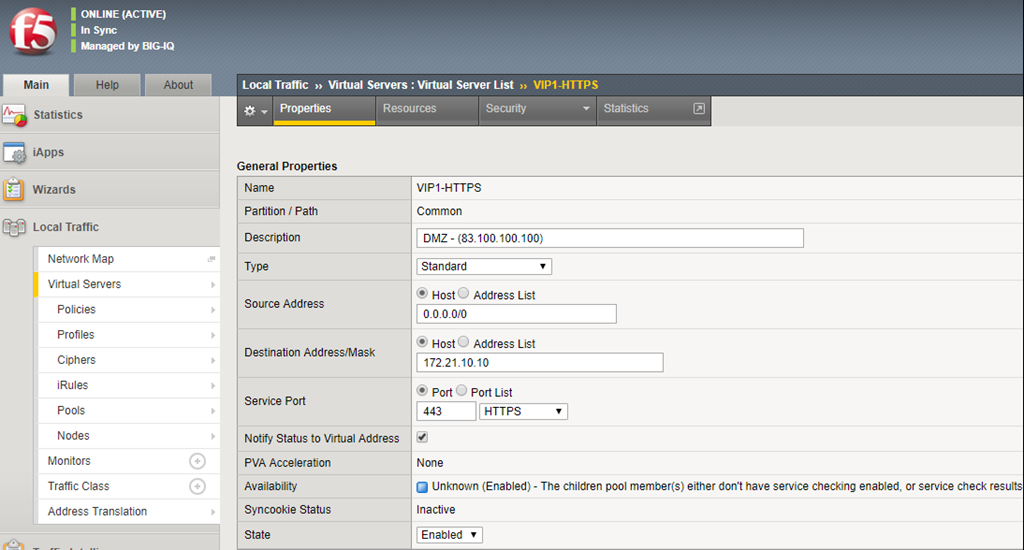Switch to the Help tab
Image resolution: width=1024 pixels, height=550 pixels.
(107, 85)
